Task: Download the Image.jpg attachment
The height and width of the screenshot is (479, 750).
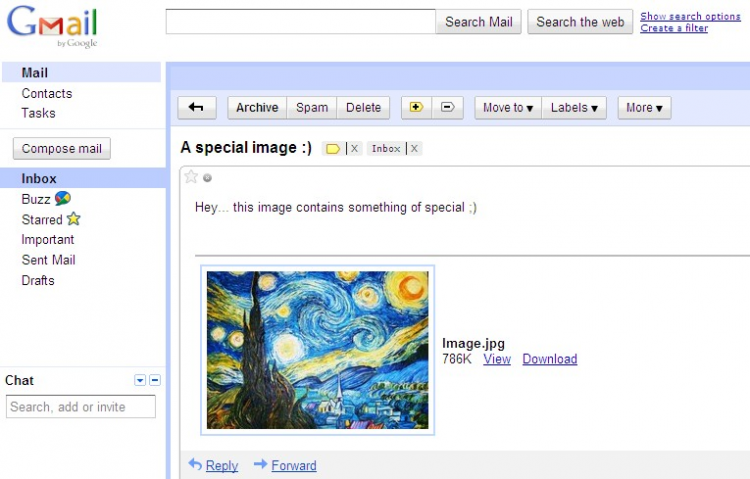Action: click(550, 359)
